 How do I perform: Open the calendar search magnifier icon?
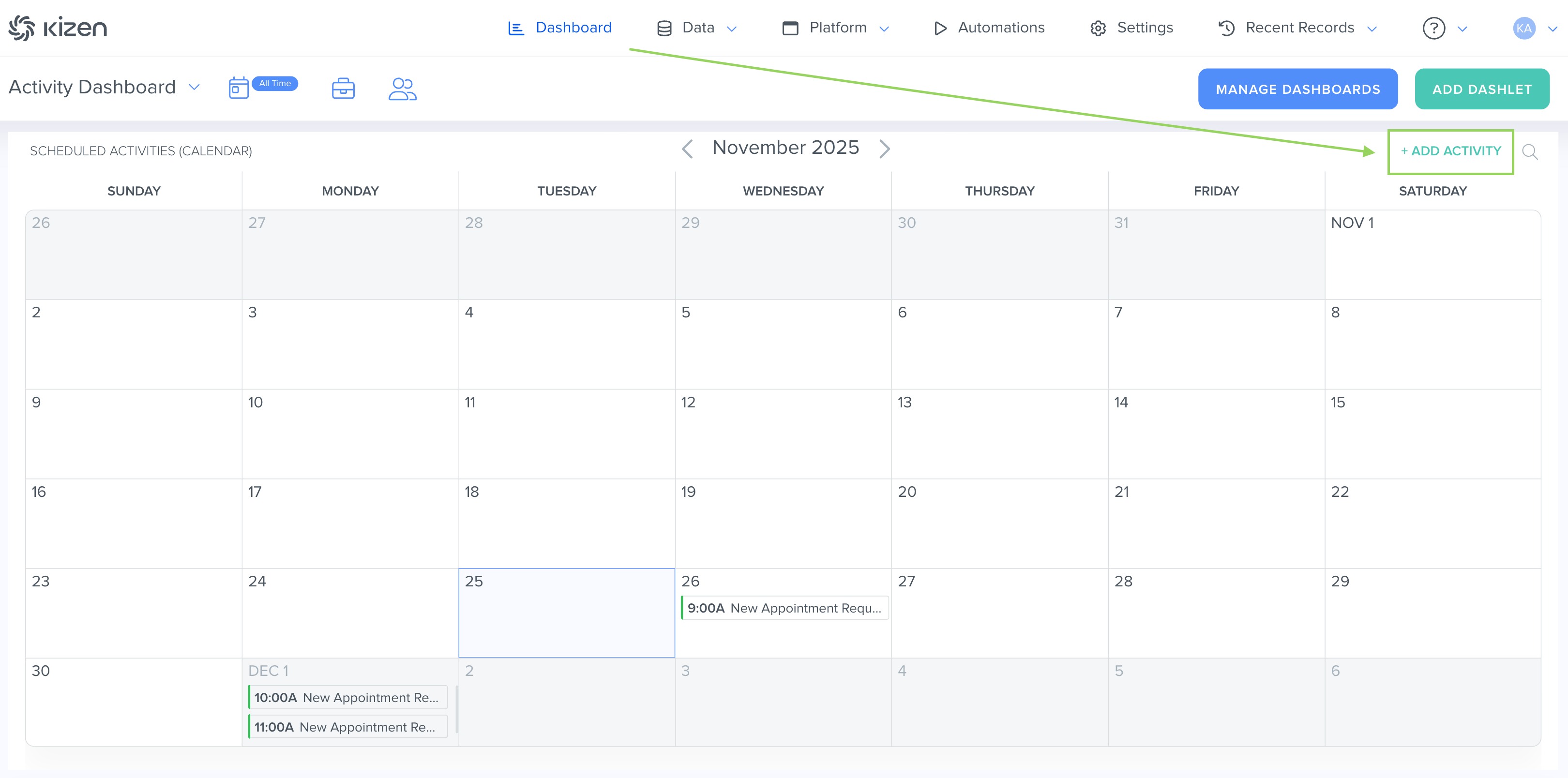click(x=1529, y=151)
